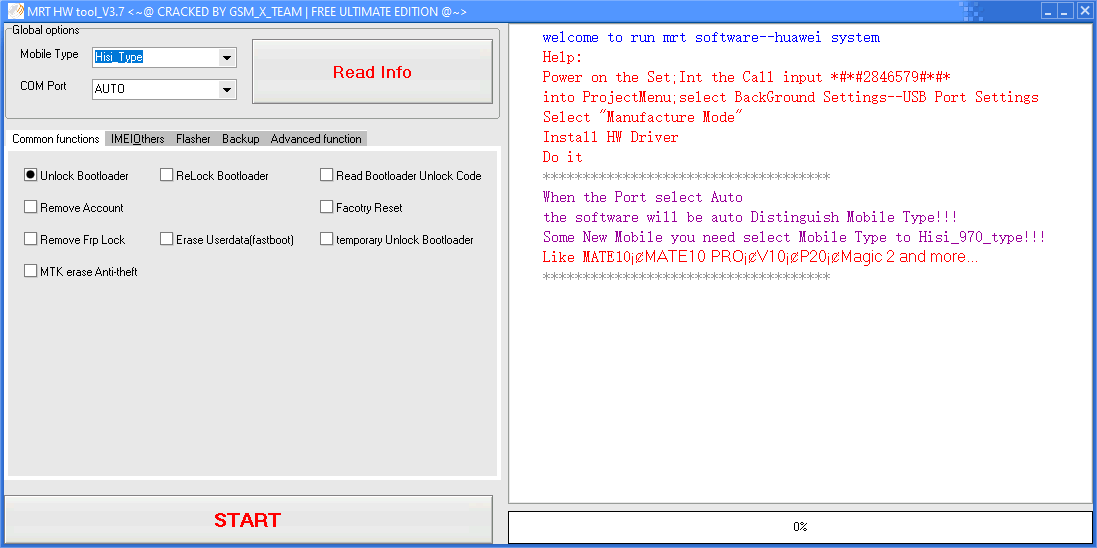Expand the Mobile Type dropdown arrow
The image size is (1097, 548).
point(227,57)
